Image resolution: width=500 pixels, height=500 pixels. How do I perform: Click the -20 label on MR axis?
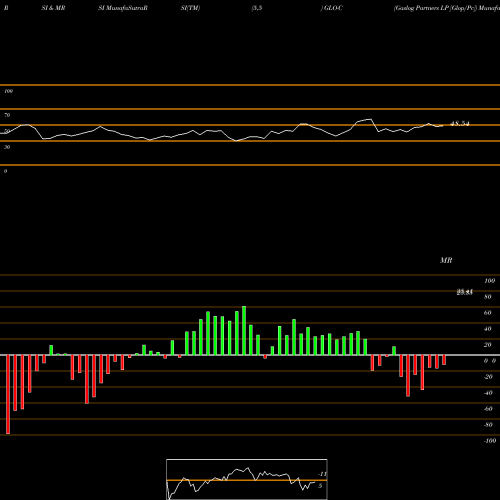(488, 377)
